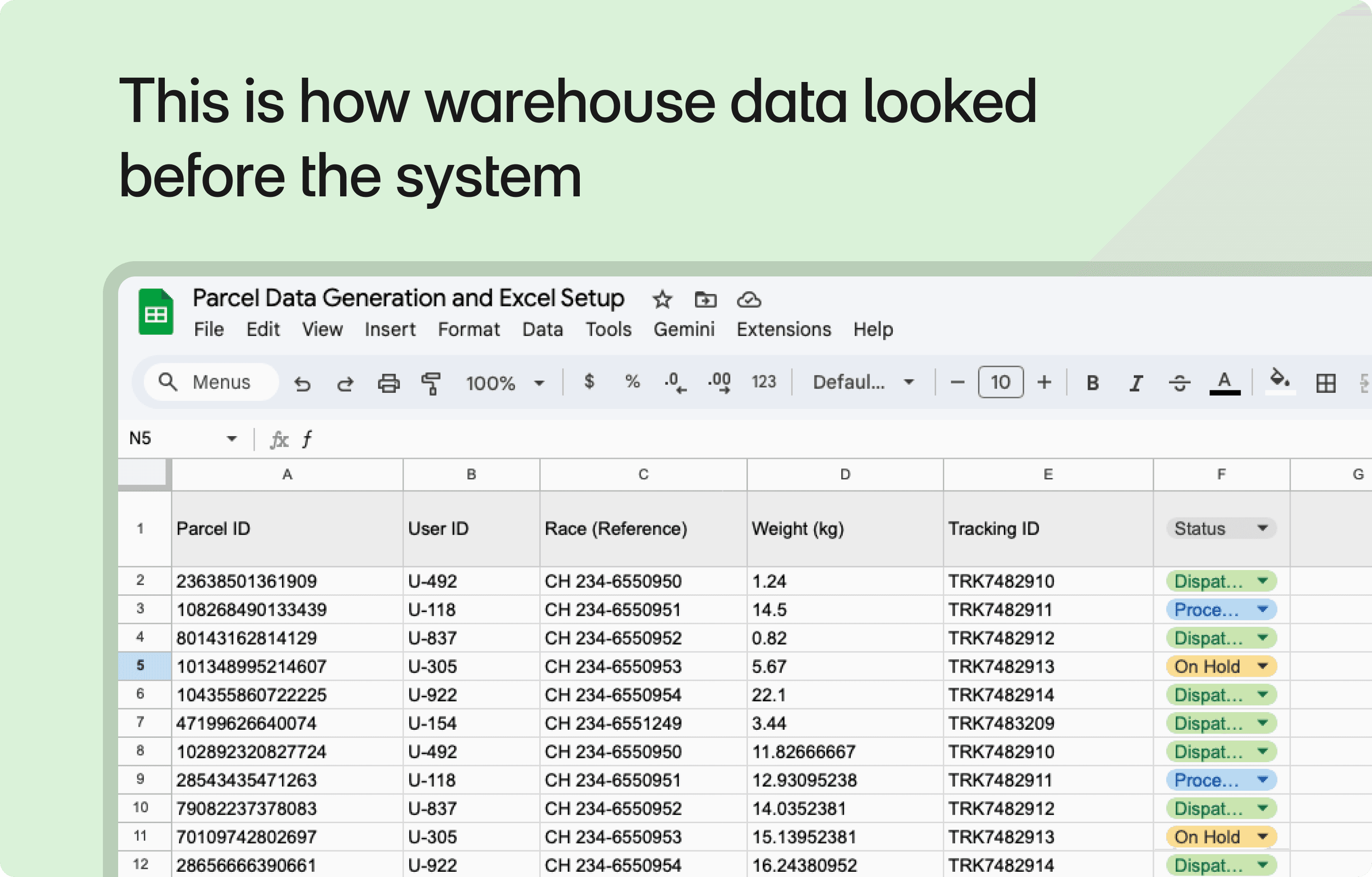Expand the On Hold status dropdown in row 5
The height and width of the screenshot is (877, 1372).
point(1262,666)
